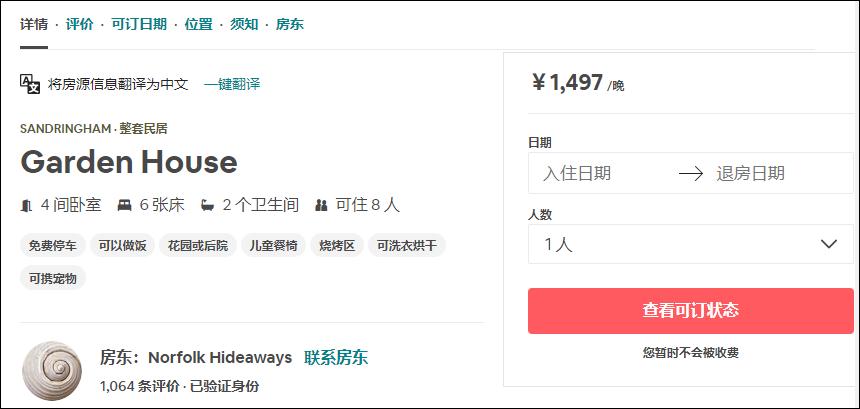Click the 一键翻译 link
Screen dimensions: 860x409
(232, 84)
